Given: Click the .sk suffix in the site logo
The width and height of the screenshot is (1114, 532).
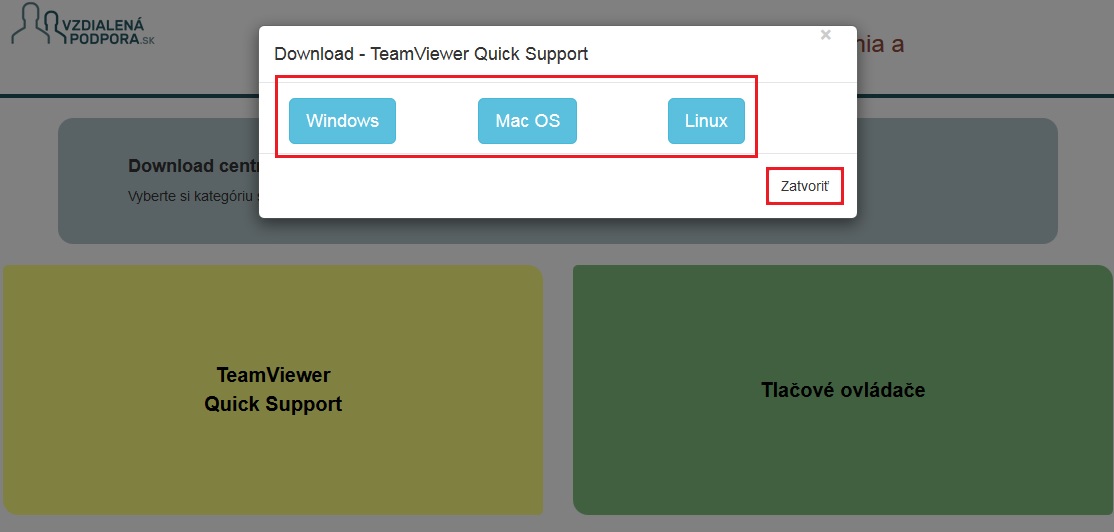Looking at the screenshot, I should 147,40.
